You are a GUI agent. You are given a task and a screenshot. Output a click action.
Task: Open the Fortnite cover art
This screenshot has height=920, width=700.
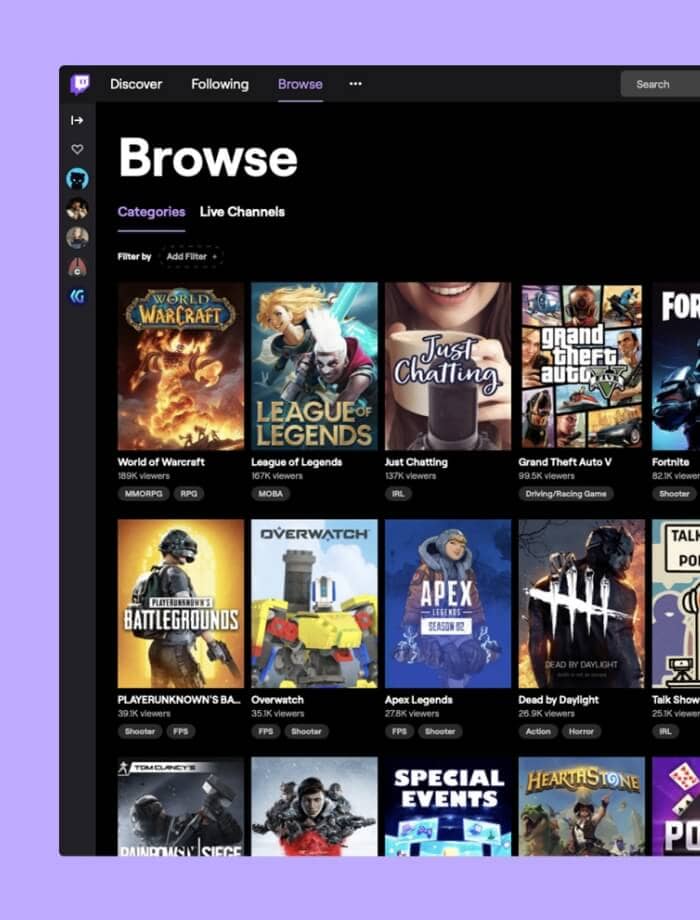pyautogui.click(x=676, y=367)
